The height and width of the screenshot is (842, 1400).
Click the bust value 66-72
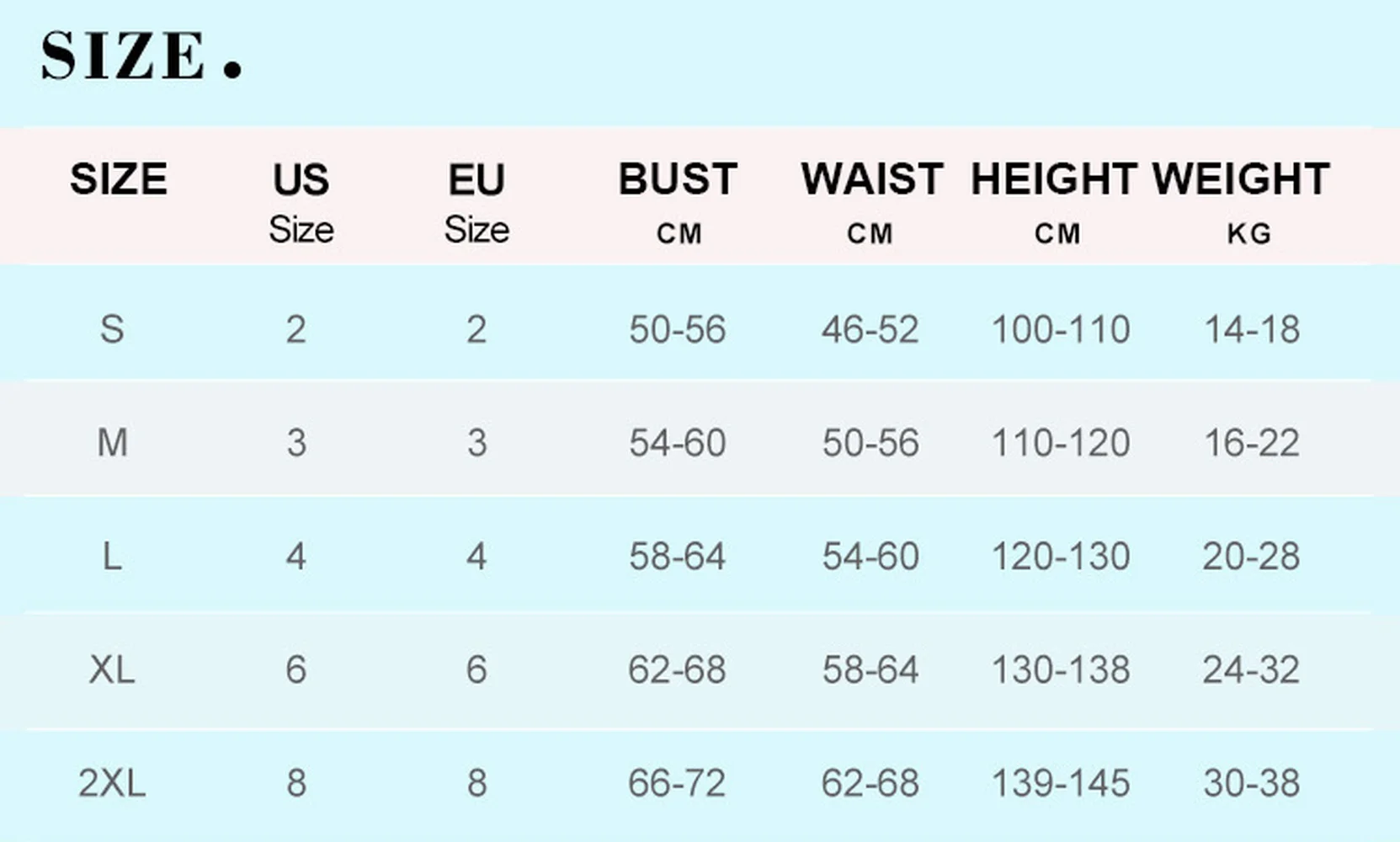coord(677,783)
